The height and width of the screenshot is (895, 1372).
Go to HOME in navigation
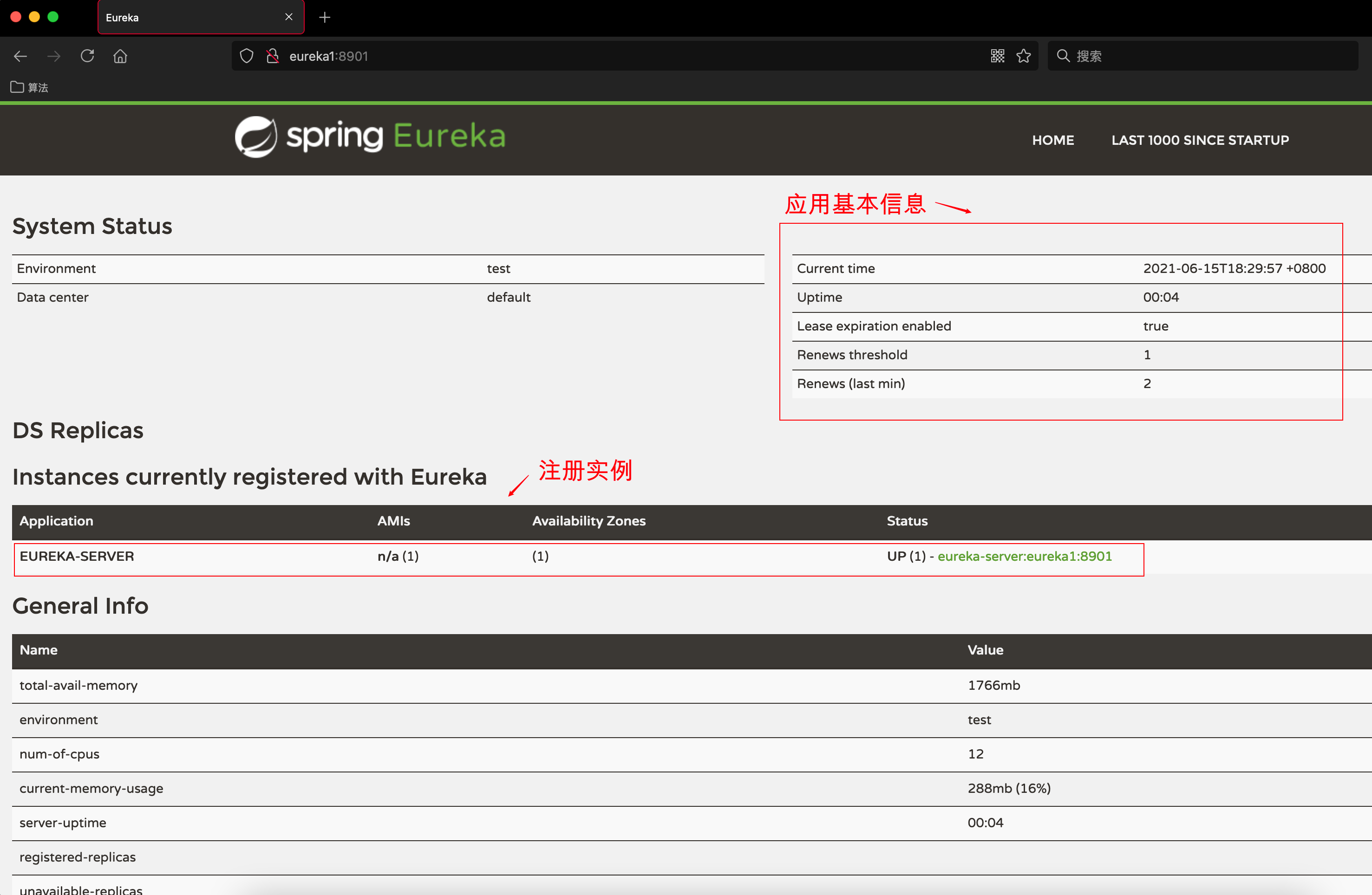[x=1052, y=140]
